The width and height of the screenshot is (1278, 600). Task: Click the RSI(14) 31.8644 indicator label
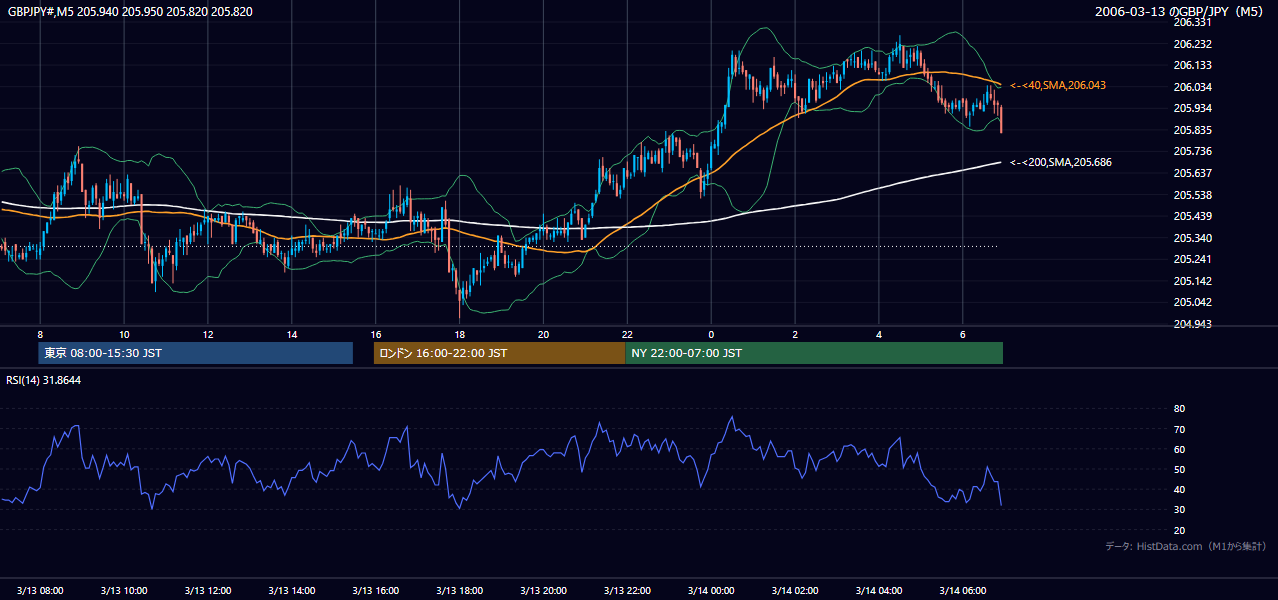pos(44,380)
